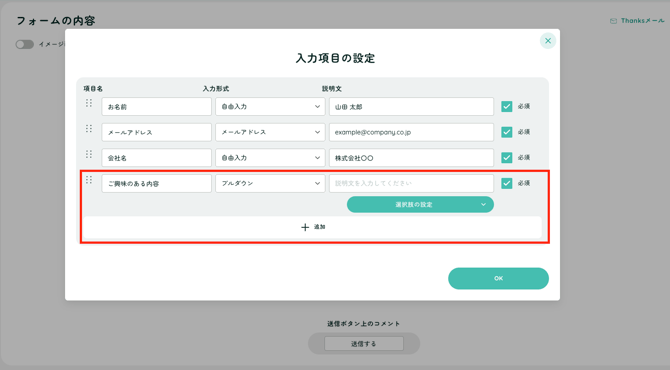670x370 pixels.
Task: Click the 入力項目の設定 dialog title
Action: pos(335,58)
